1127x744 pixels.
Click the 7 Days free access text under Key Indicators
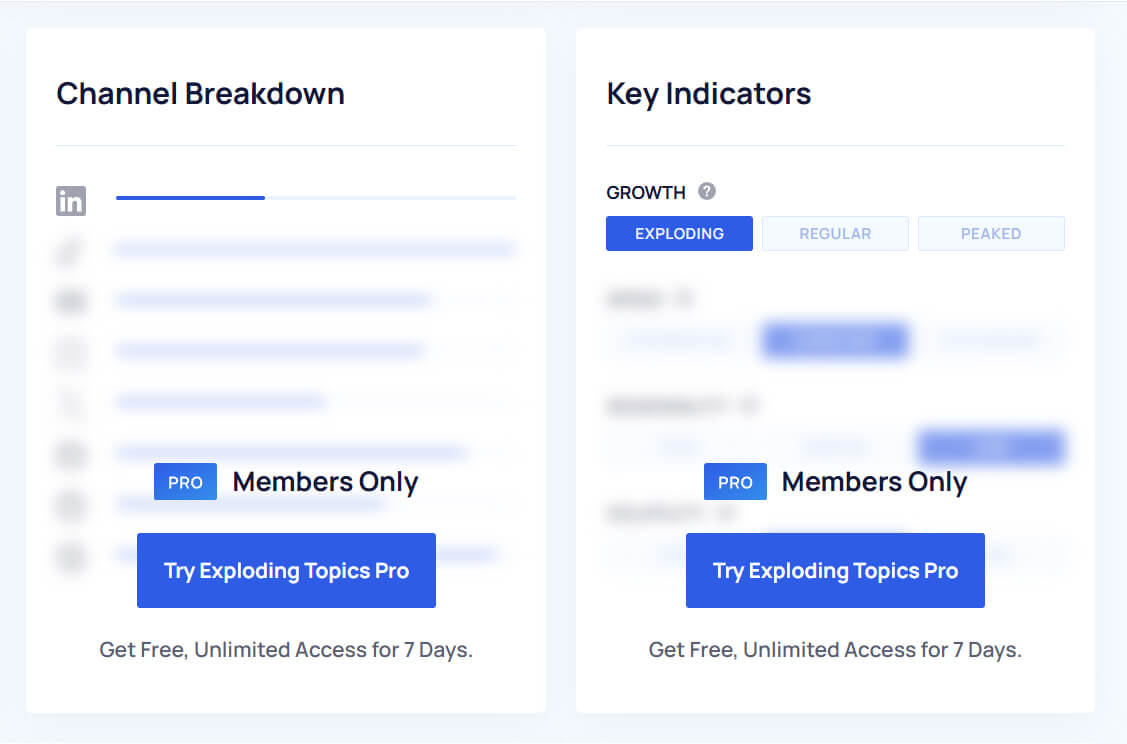click(x=835, y=650)
